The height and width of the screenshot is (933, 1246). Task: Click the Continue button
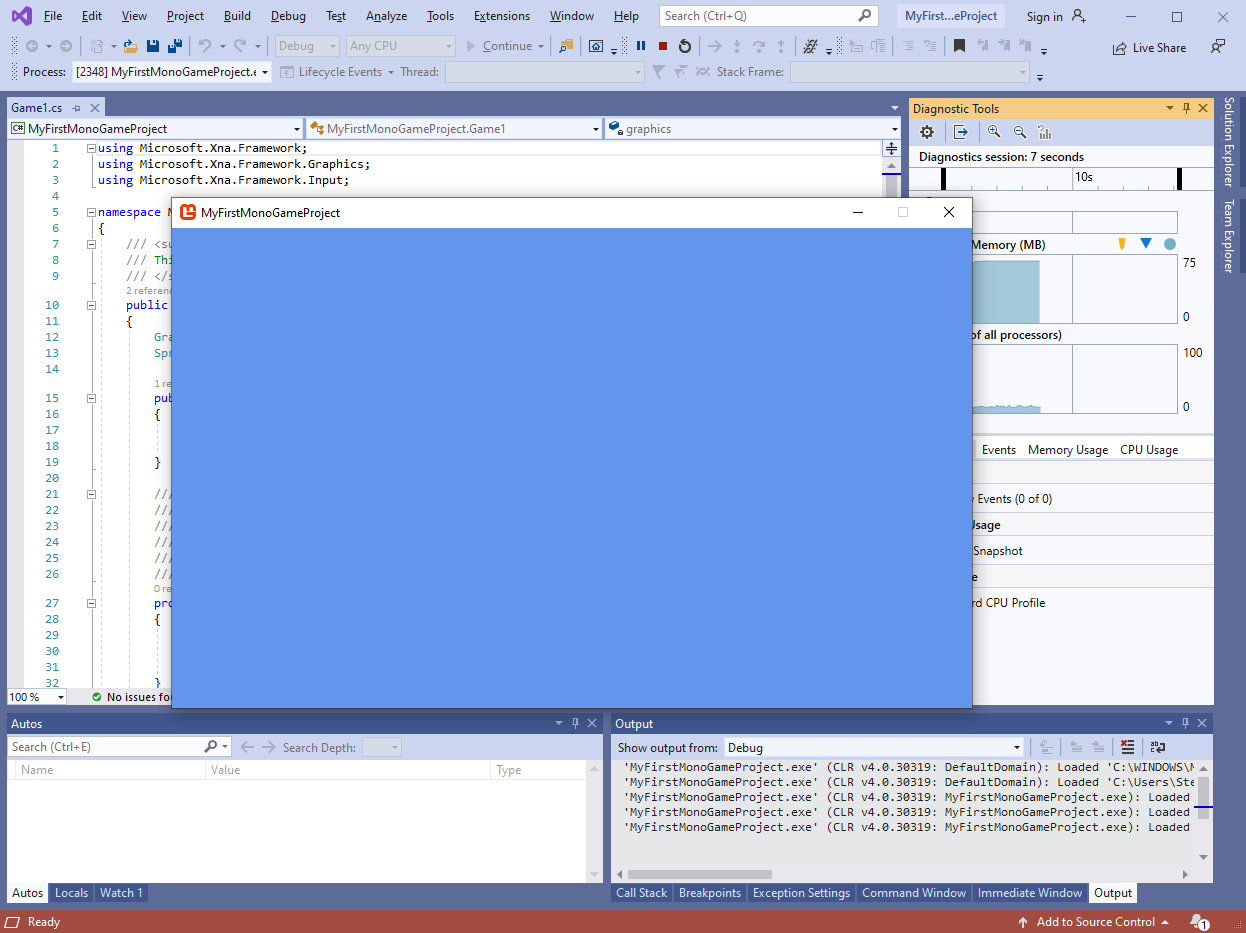pos(499,46)
